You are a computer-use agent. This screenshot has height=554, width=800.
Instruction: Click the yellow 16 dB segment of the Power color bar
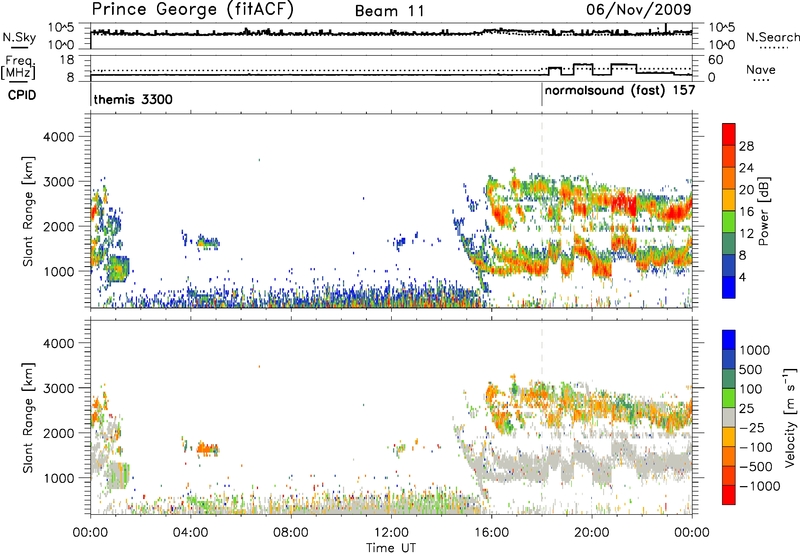click(729, 200)
